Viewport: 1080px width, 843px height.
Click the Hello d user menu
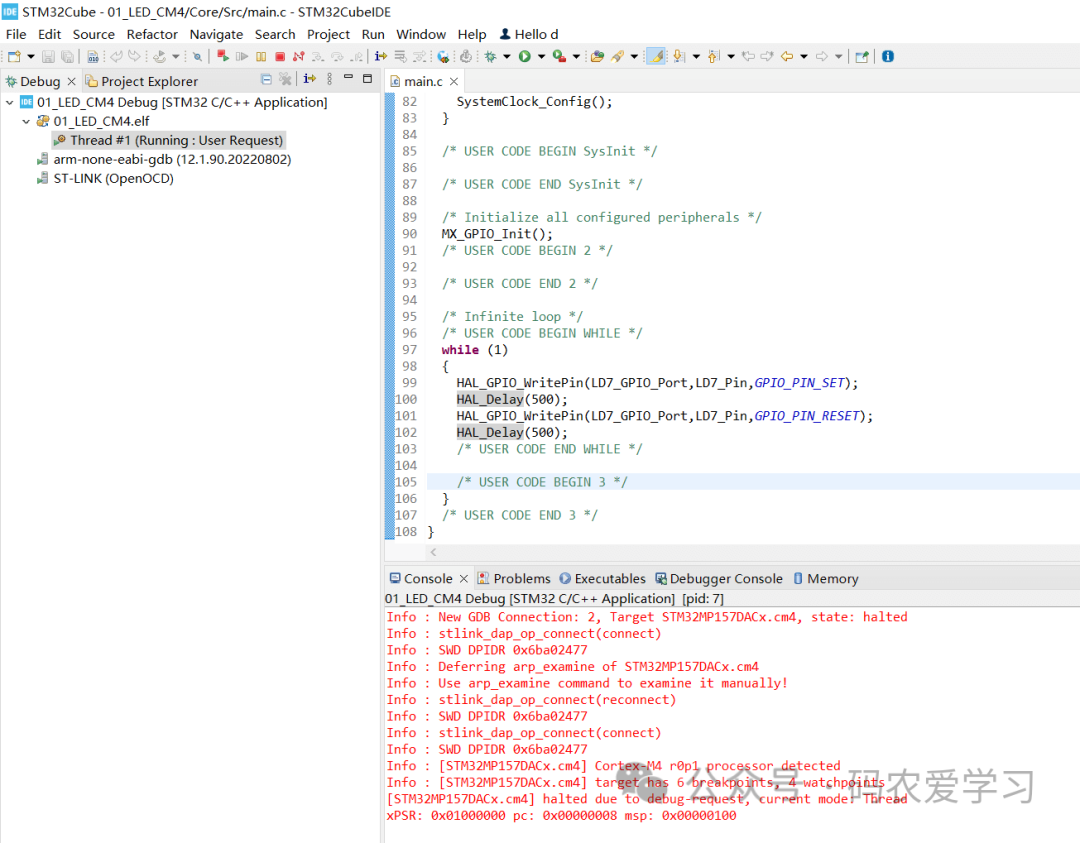529,34
